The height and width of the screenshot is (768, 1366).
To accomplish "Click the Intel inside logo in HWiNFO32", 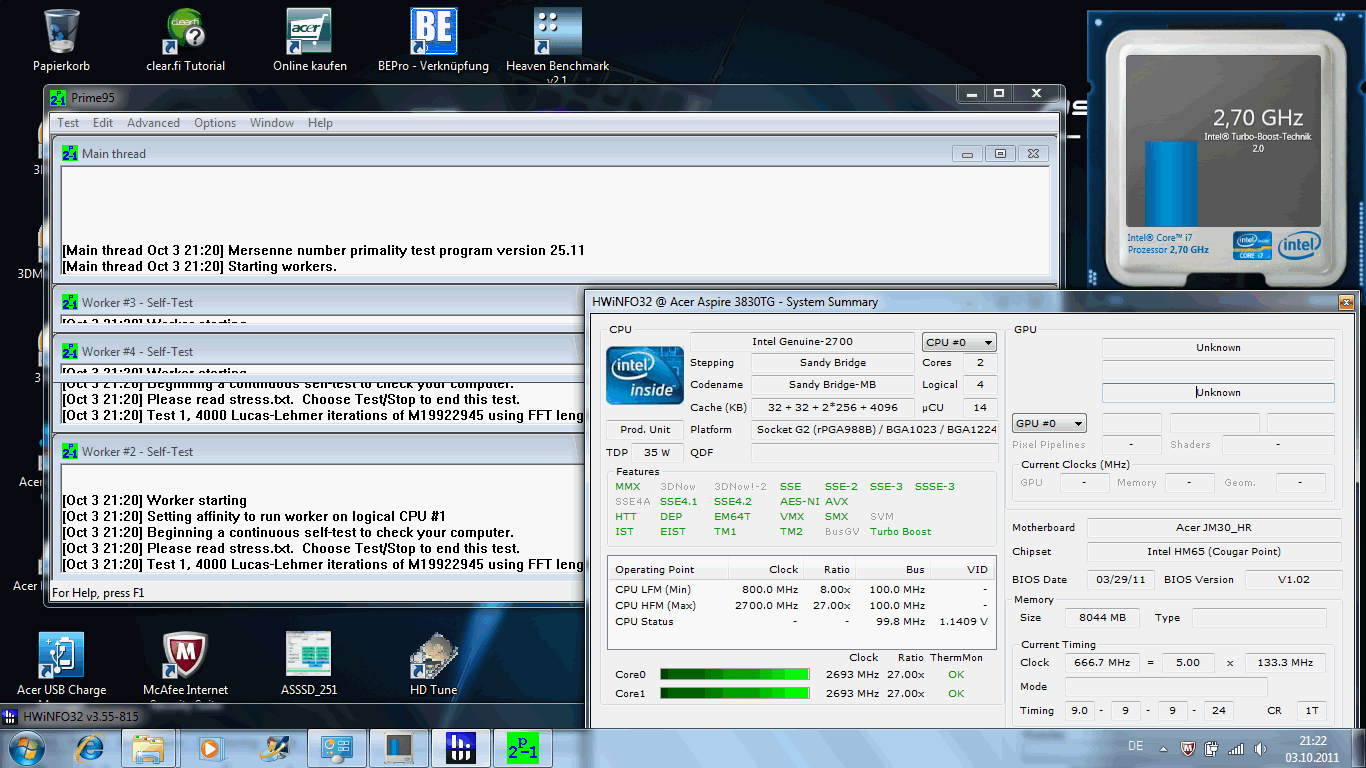I will click(x=645, y=376).
